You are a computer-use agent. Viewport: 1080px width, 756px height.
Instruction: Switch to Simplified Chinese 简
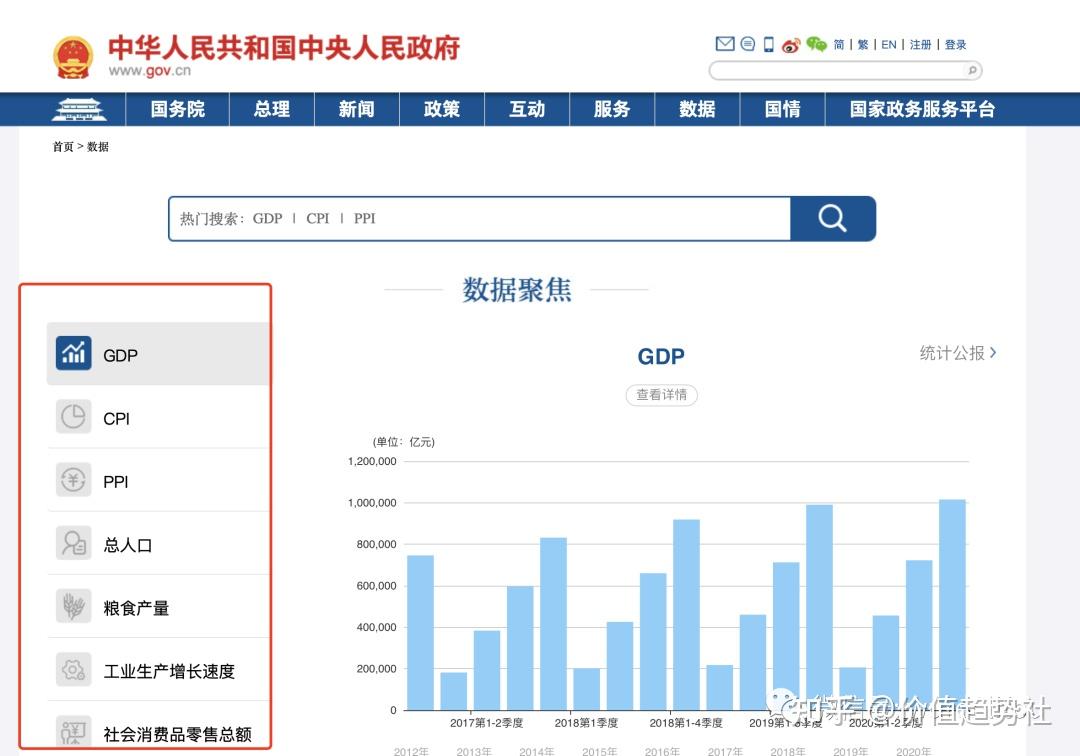[838, 44]
